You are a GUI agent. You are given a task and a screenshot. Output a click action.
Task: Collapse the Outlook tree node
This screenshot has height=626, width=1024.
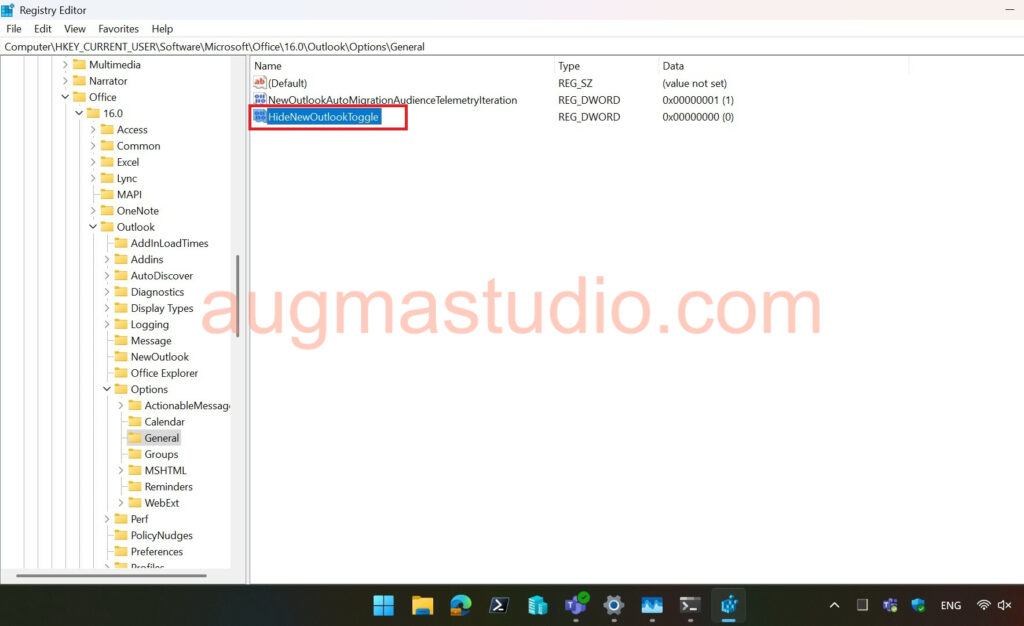[93, 227]
